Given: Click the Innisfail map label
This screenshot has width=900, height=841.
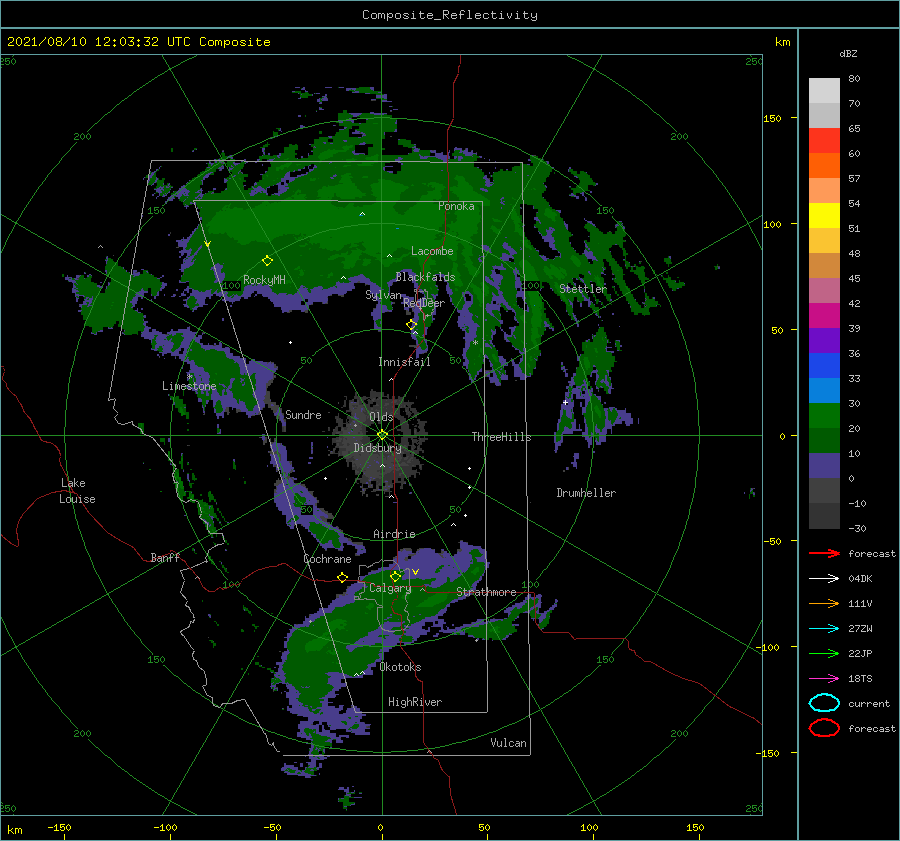Looking at the screenshot, I should click(404, 362).
